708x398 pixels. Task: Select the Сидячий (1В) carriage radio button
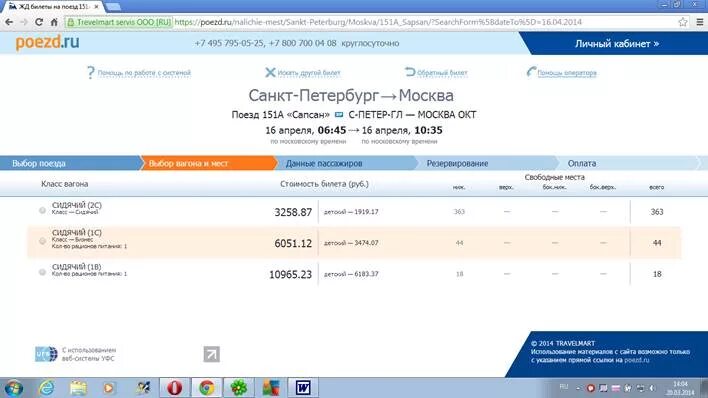tap(42, 272)
